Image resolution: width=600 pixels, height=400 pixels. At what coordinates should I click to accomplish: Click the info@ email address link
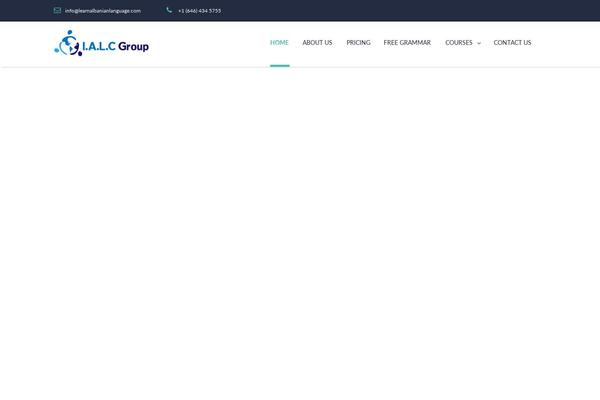103,11
